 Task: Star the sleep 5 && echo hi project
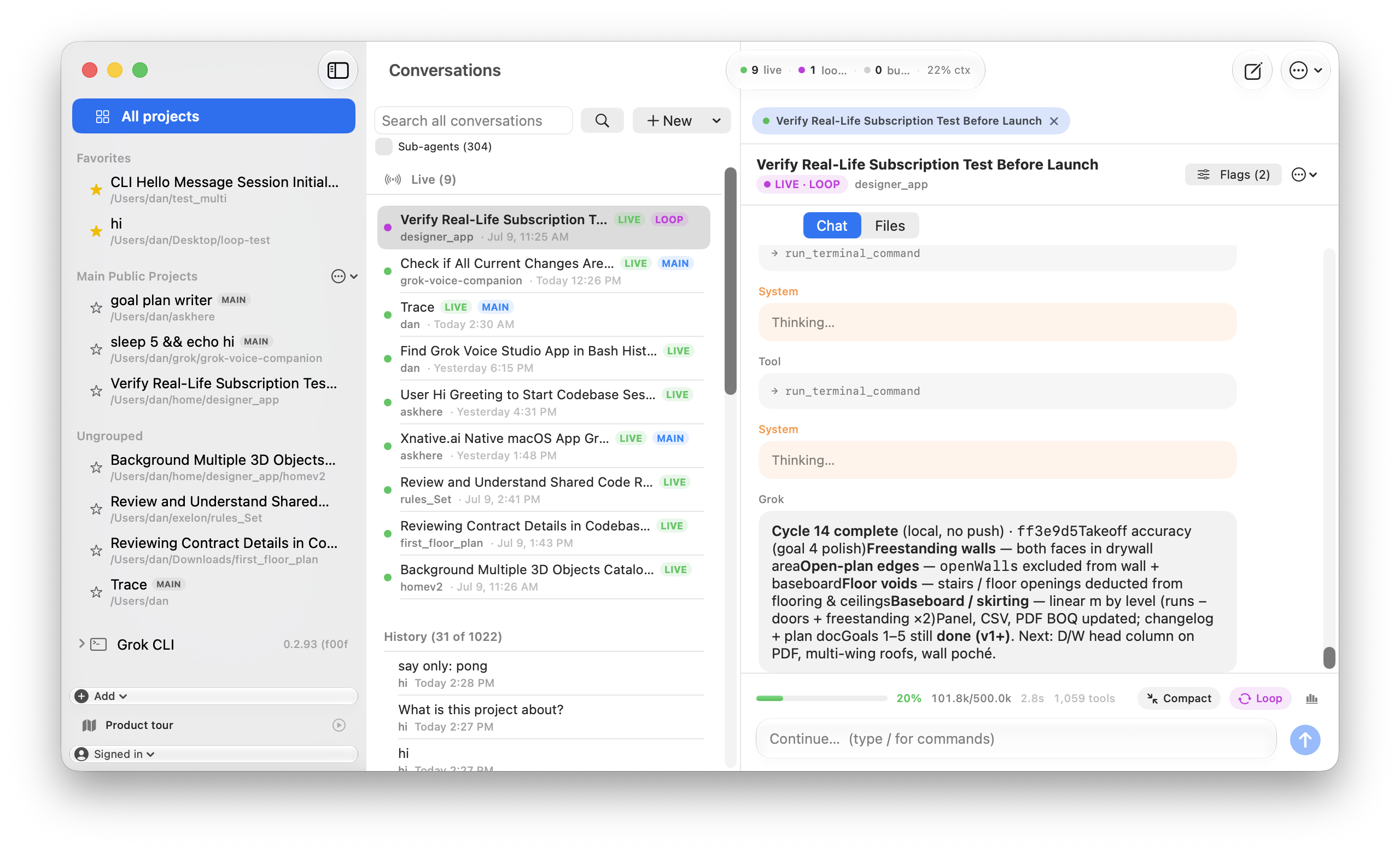tap(96, 349)
